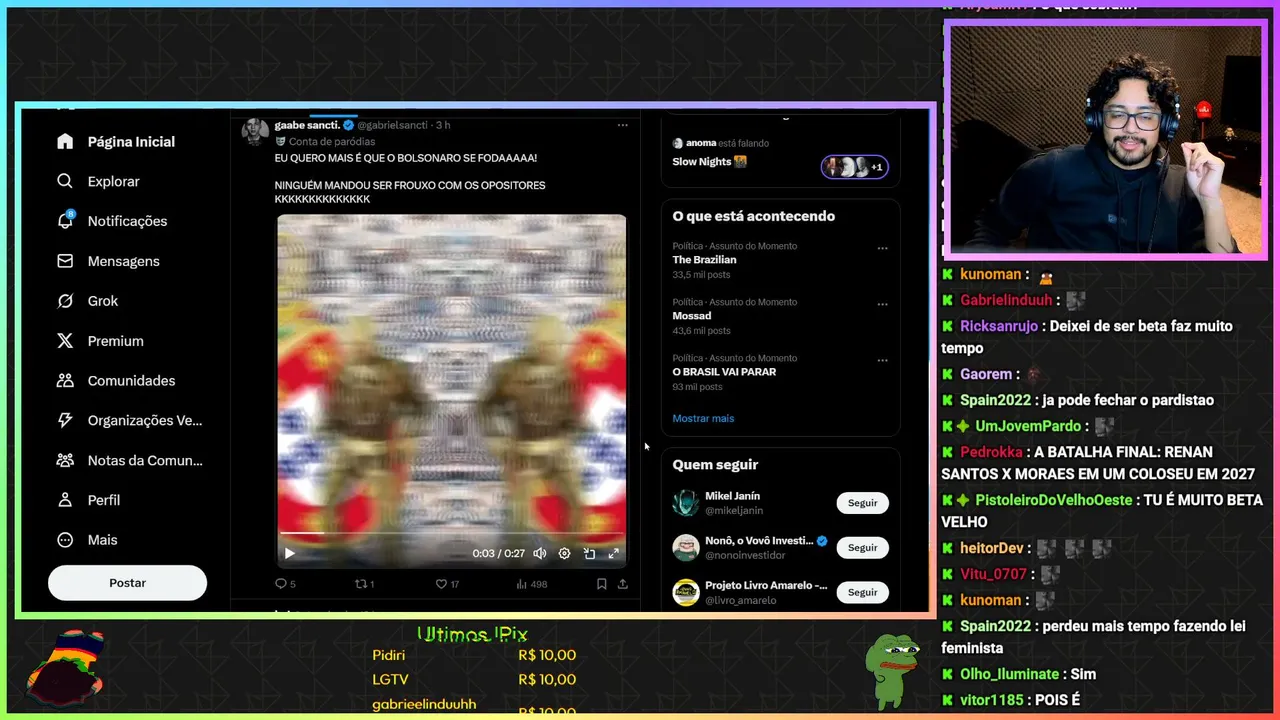Image resolution: width=1280 pixels, height=720 pixels.
Task: Bookmark the tweet
Action: pos(601,584)
